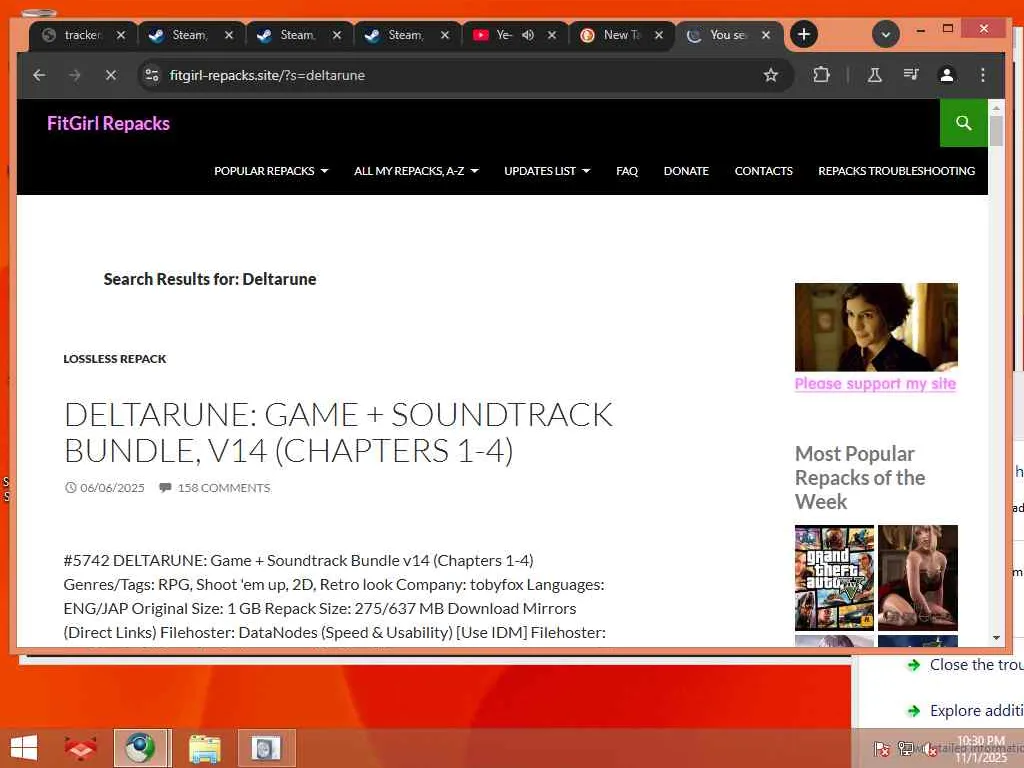Stop page loading with X button

(x=111, y=75)
